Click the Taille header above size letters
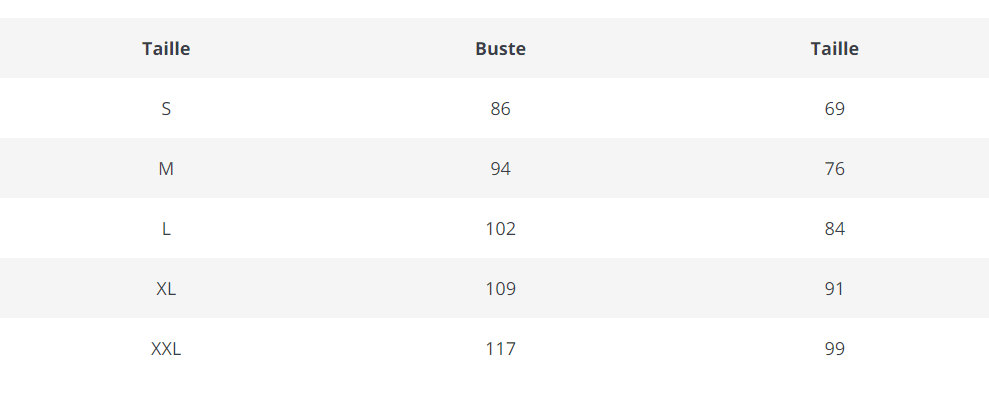 coord(166,49)
